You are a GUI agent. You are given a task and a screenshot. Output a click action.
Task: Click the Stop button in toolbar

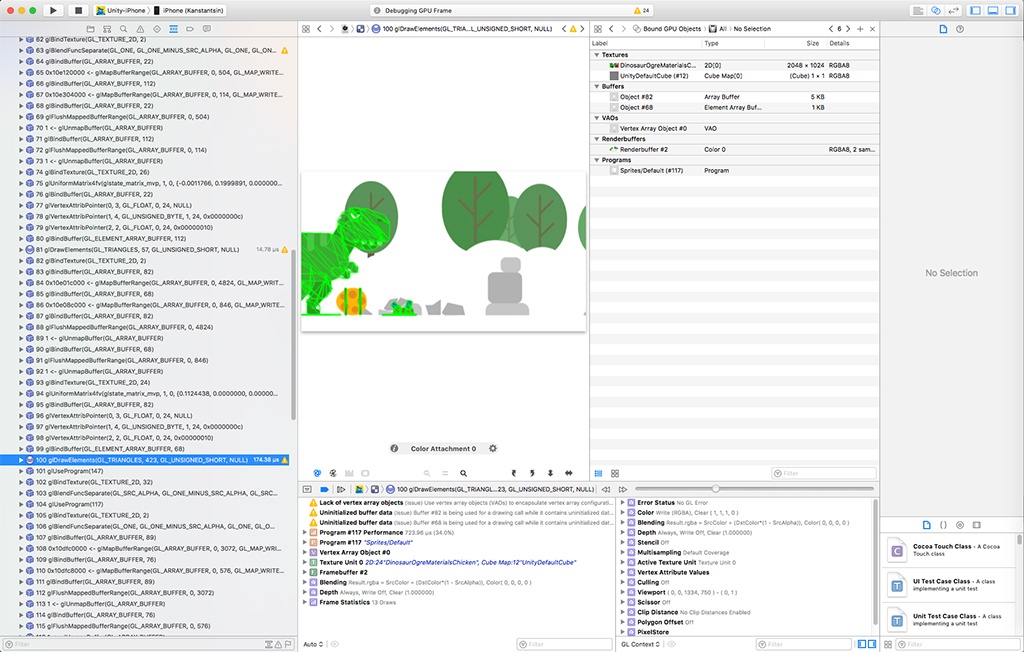78,10
